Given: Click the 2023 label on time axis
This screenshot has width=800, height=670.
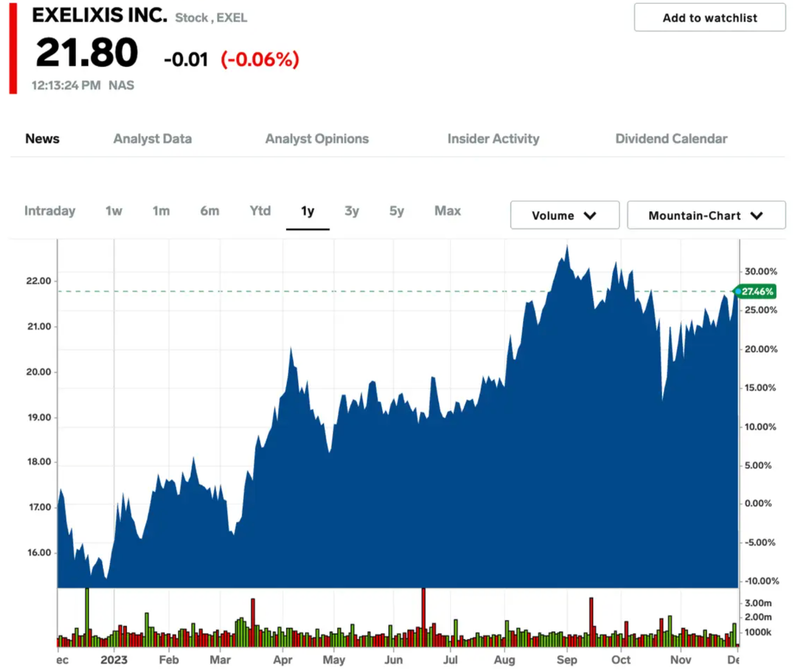Looking at the screenshot, I should point(114,660).
